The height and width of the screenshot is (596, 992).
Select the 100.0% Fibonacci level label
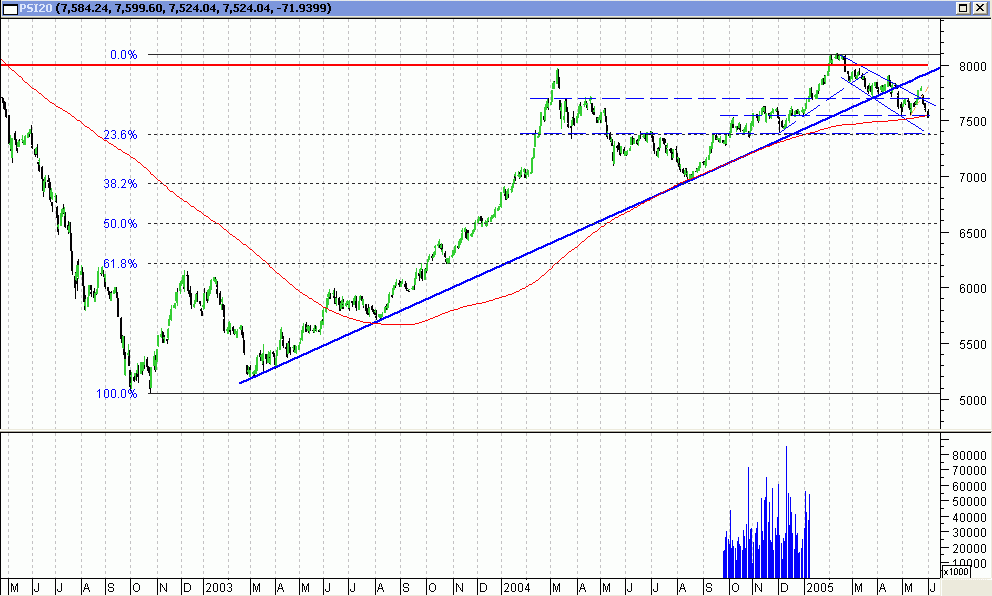pos(116,394)
